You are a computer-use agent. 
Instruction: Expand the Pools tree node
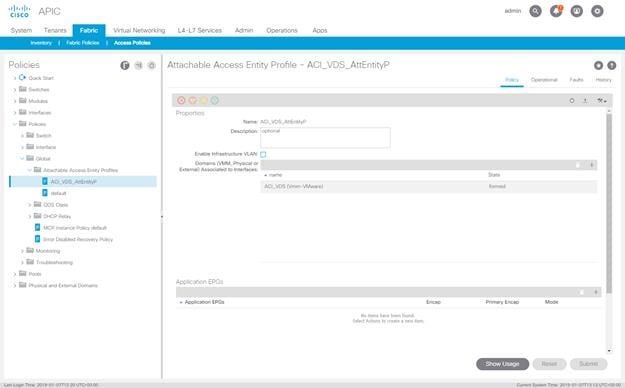(x=15, y=274)
